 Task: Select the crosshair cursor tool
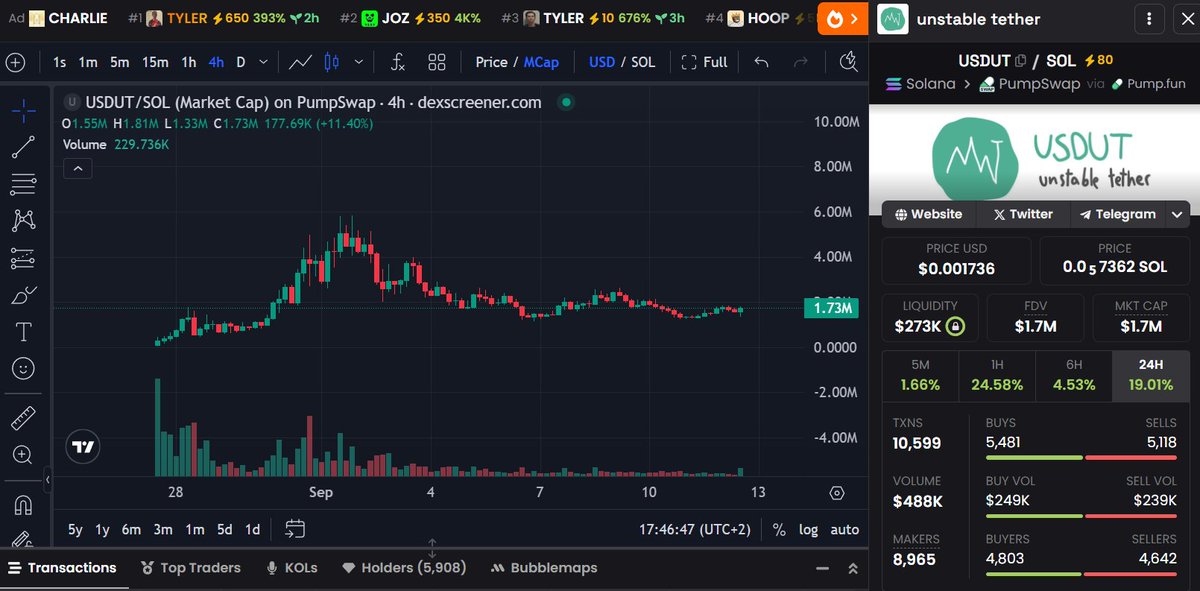click(23, 110)
